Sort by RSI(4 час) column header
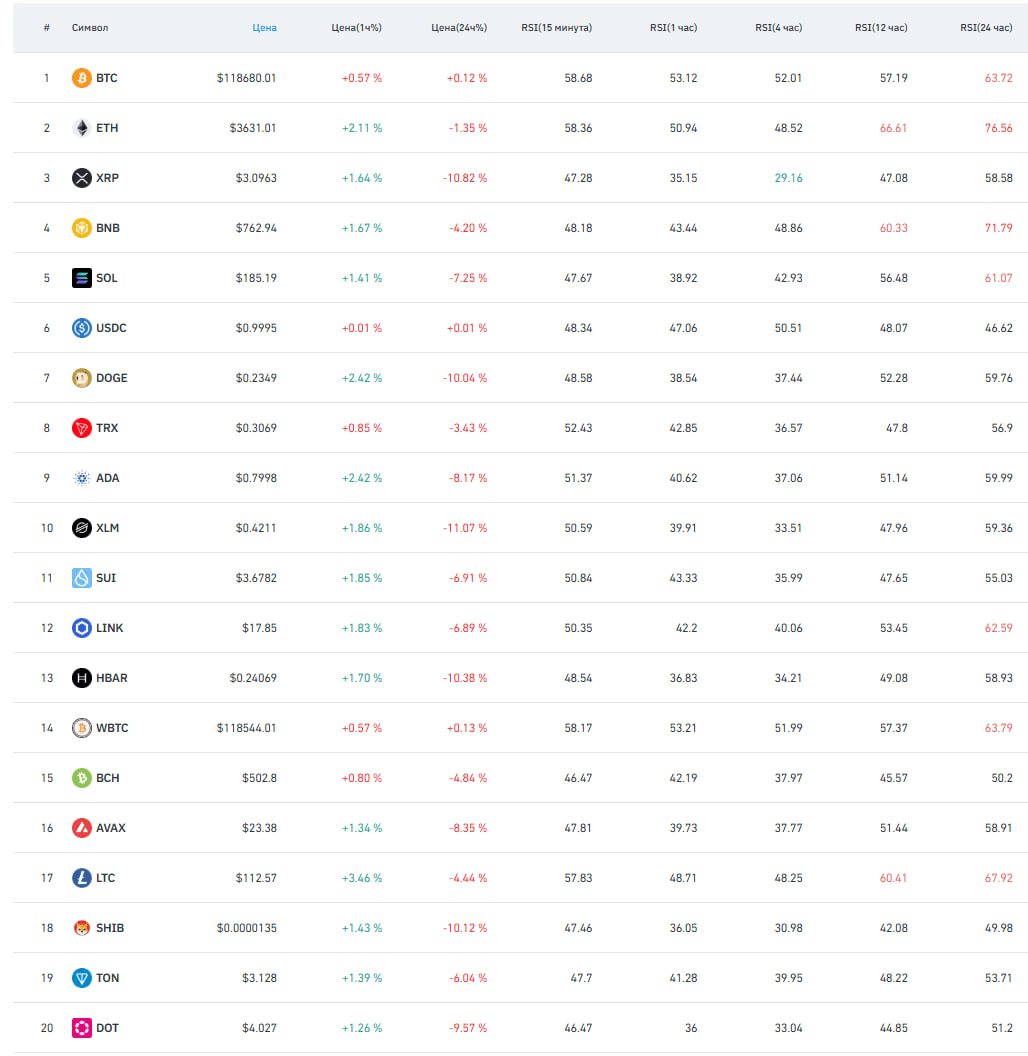 (x=778, y=28)
